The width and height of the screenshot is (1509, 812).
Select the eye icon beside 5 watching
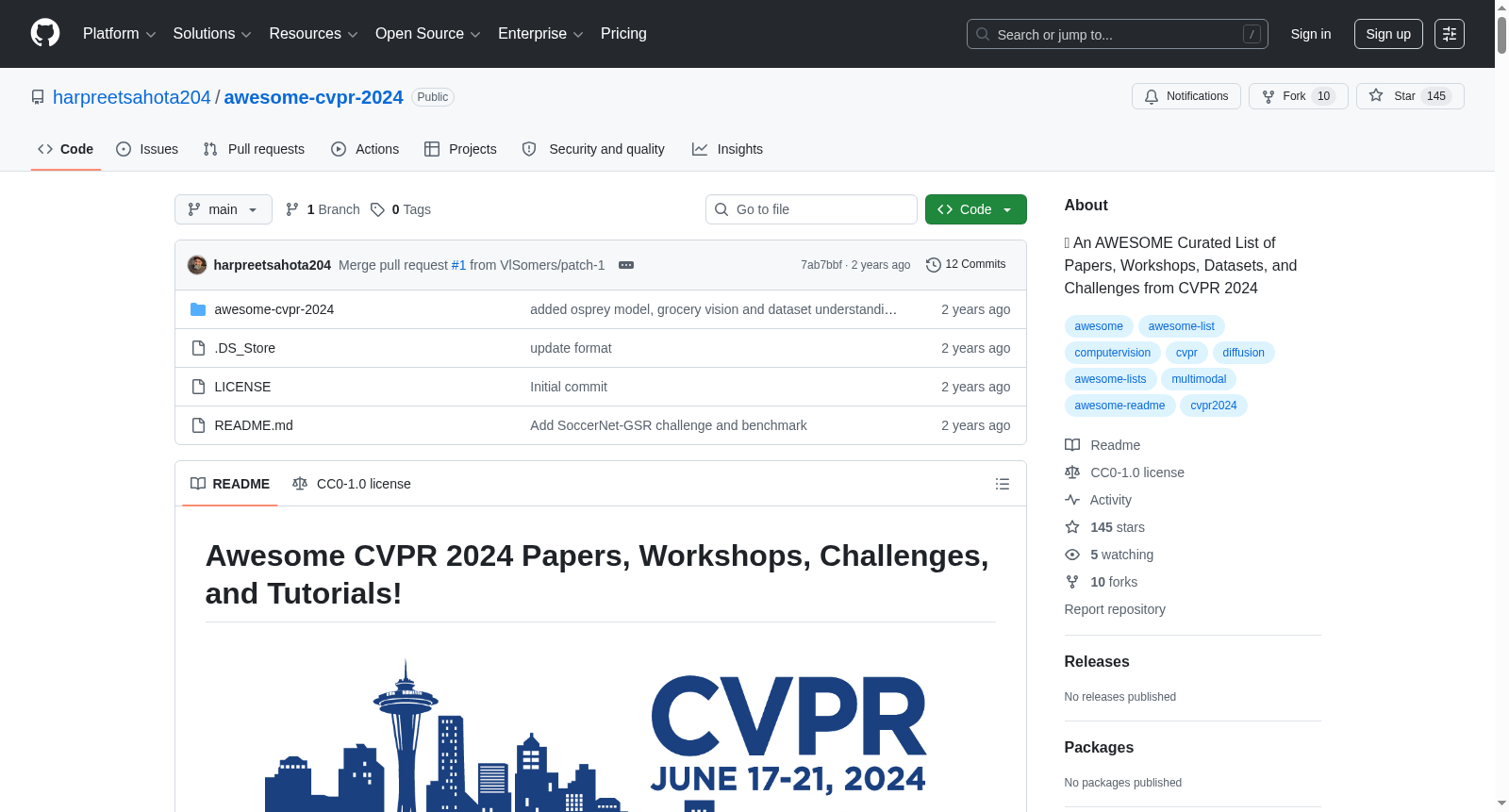tap(1072, 555)
